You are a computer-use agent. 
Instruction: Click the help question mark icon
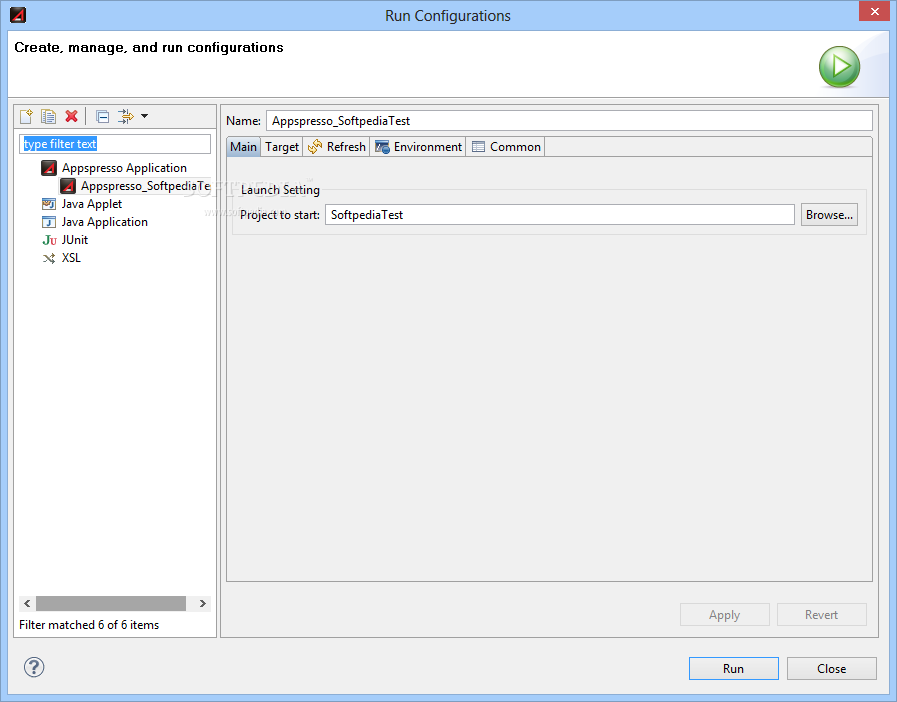(x=34, y=667)
